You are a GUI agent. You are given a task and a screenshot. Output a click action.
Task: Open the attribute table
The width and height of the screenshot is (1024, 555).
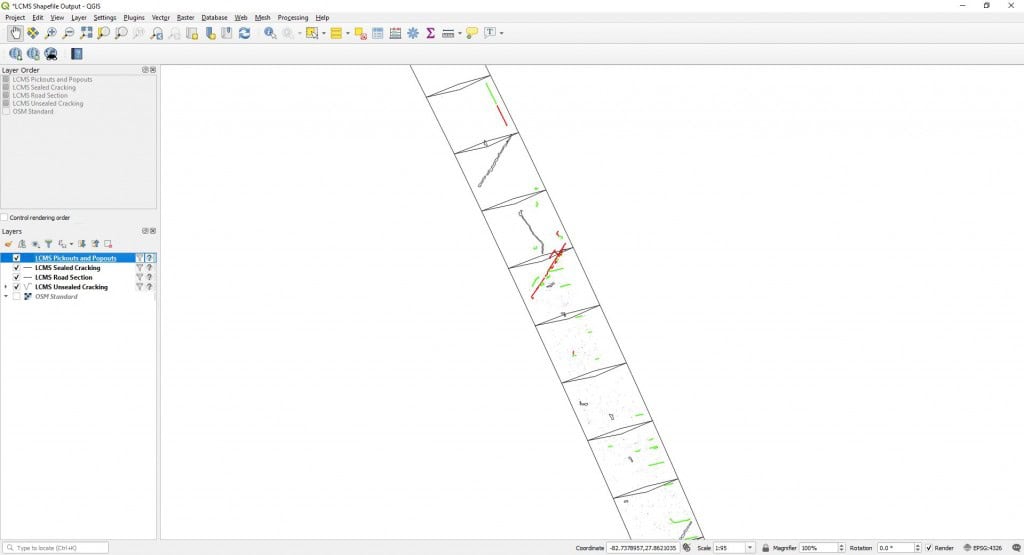coord(377,33)
